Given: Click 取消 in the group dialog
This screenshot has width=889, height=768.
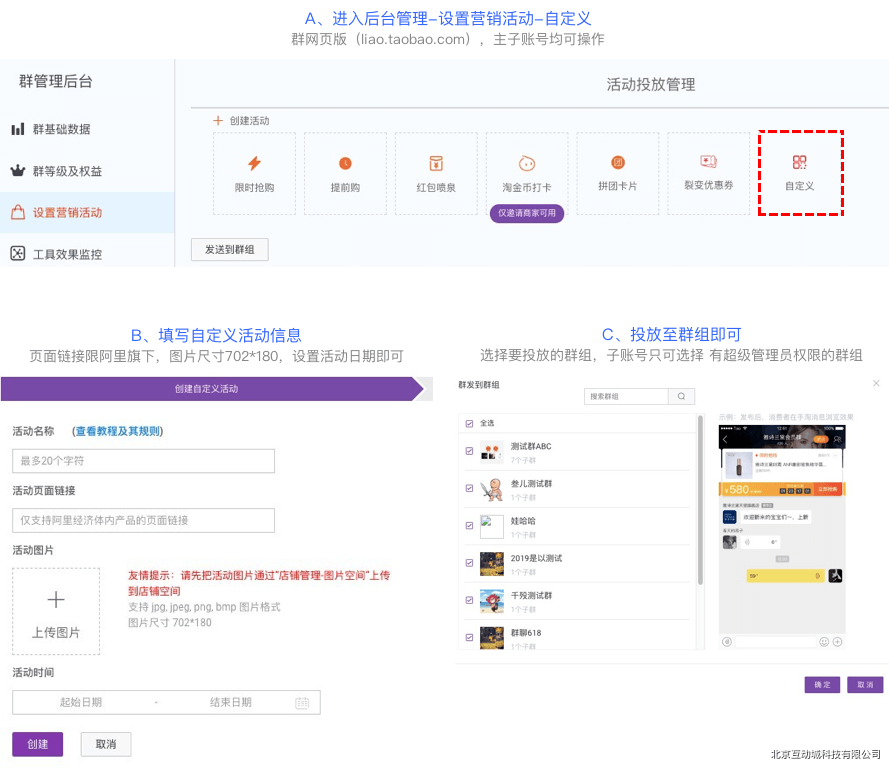Looking at the screenshot, I should click(865, 685).
